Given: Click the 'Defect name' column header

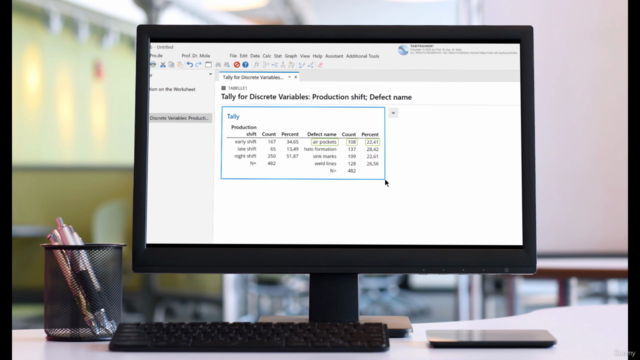Looking at the screenshot, I should pos(322,134).
